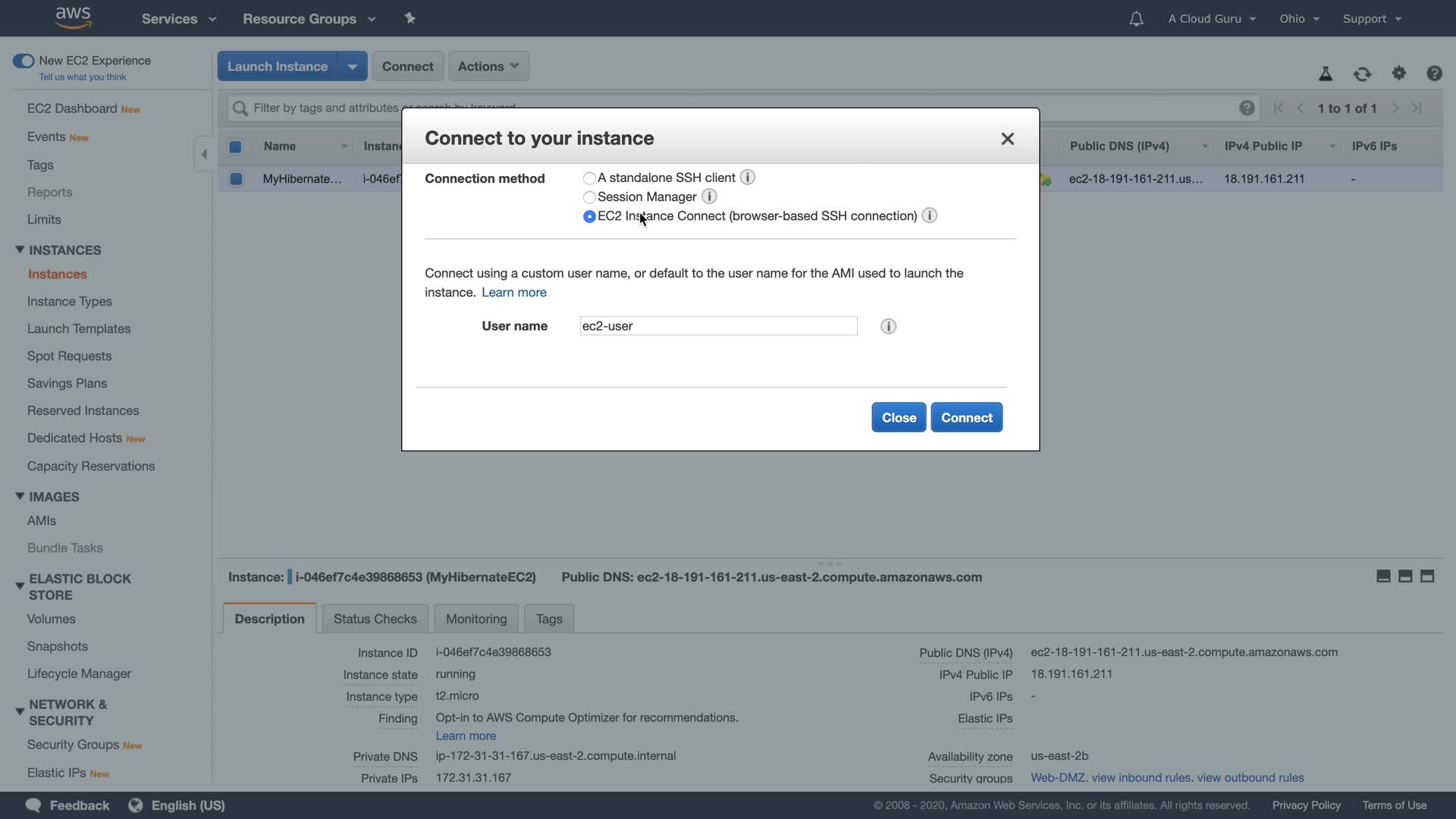Click the notifications bell icon
Screen dimensions: 1456x819
tap(1135, 19)
